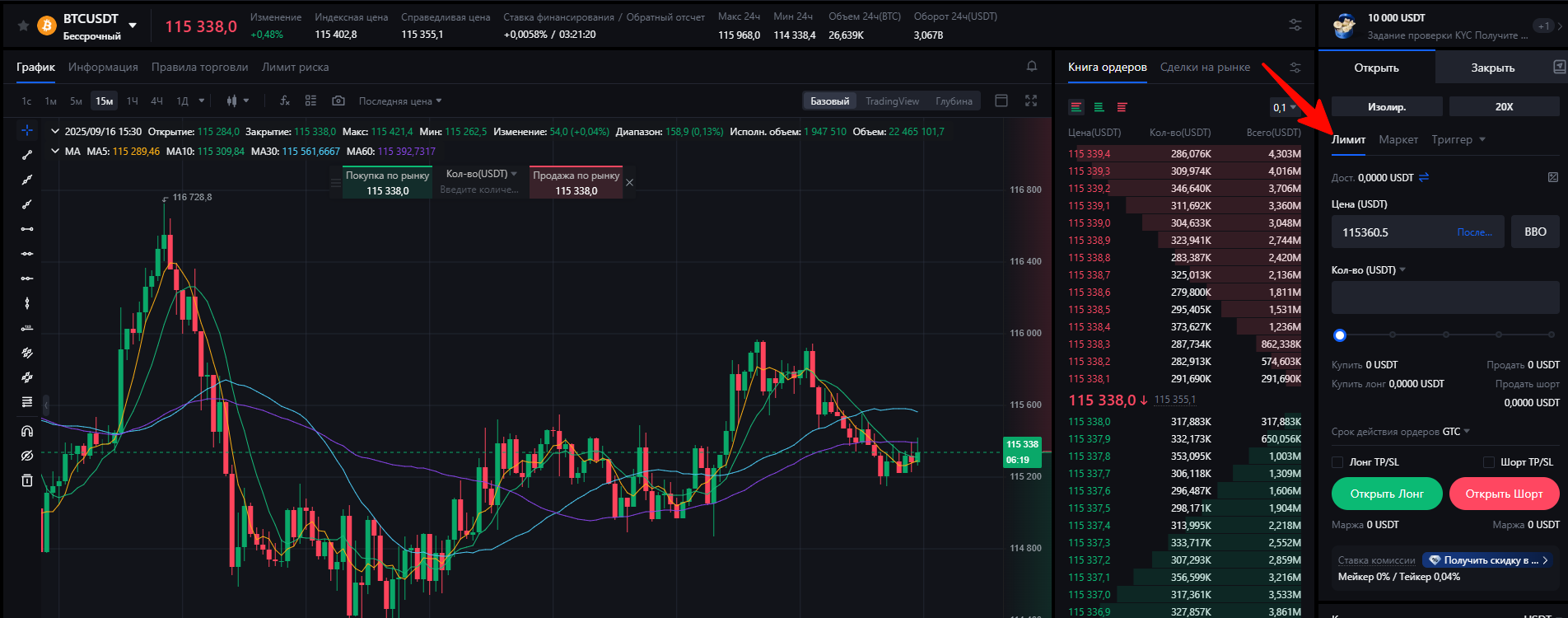Collapse the MA indicator legend chevron
This screenshot has width=1568, height=618.
(x=55, y=151)
